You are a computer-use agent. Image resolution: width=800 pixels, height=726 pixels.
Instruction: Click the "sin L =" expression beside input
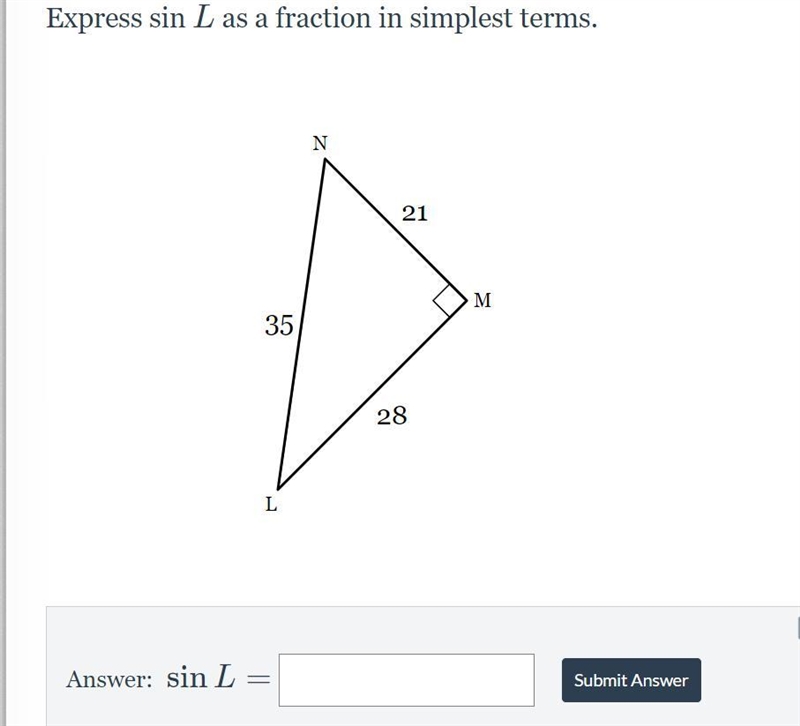218,679
